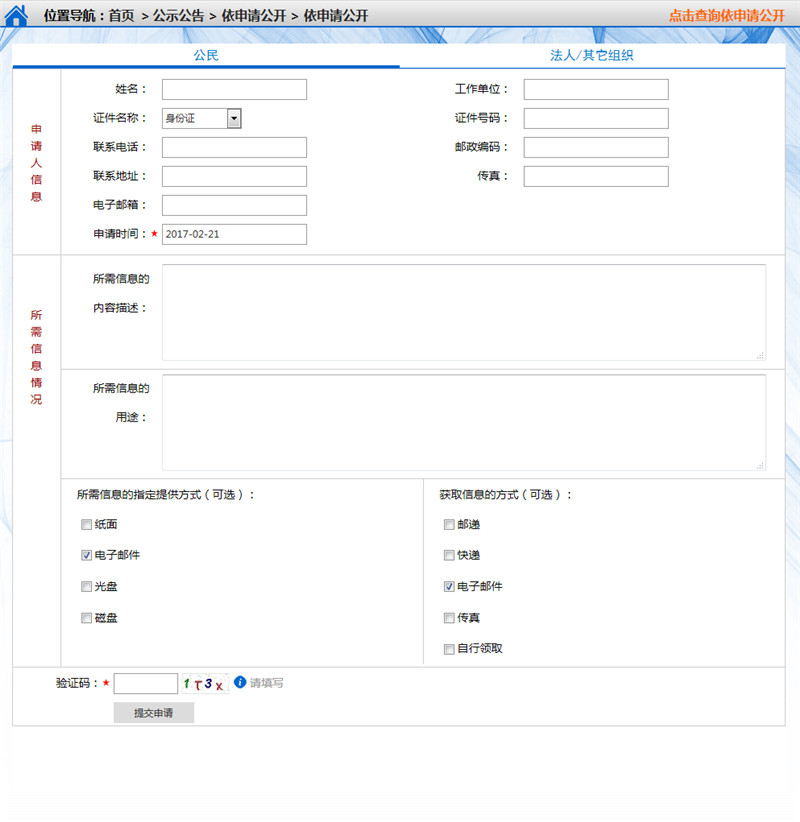Click the captcha verification code image
This screenshot has width=800, height=822.
204,684
